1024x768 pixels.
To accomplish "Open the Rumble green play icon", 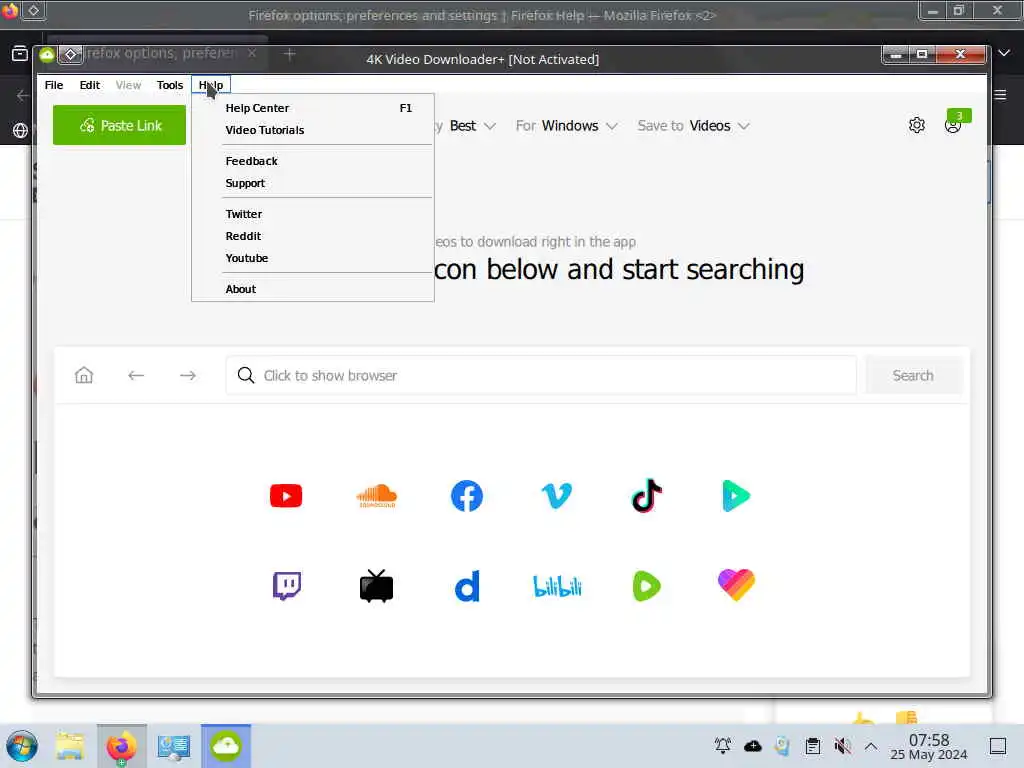I will 647,586.
